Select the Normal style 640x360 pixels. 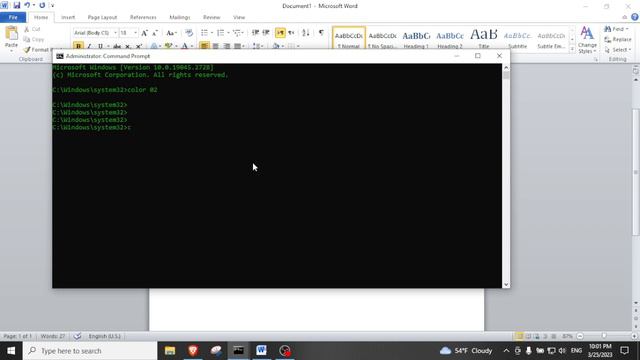(349, 38)
